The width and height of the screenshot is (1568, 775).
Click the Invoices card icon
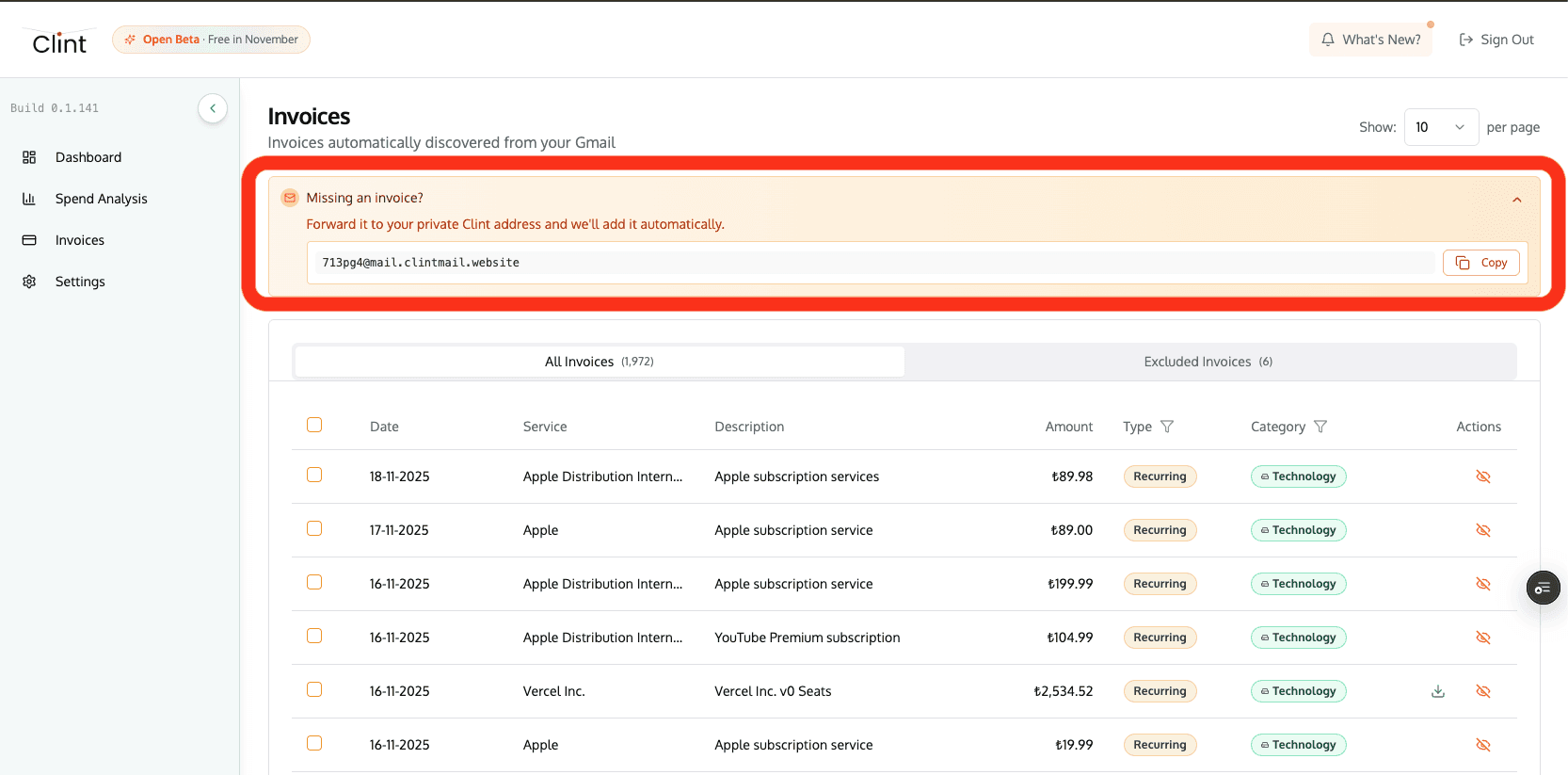(29, 240)
